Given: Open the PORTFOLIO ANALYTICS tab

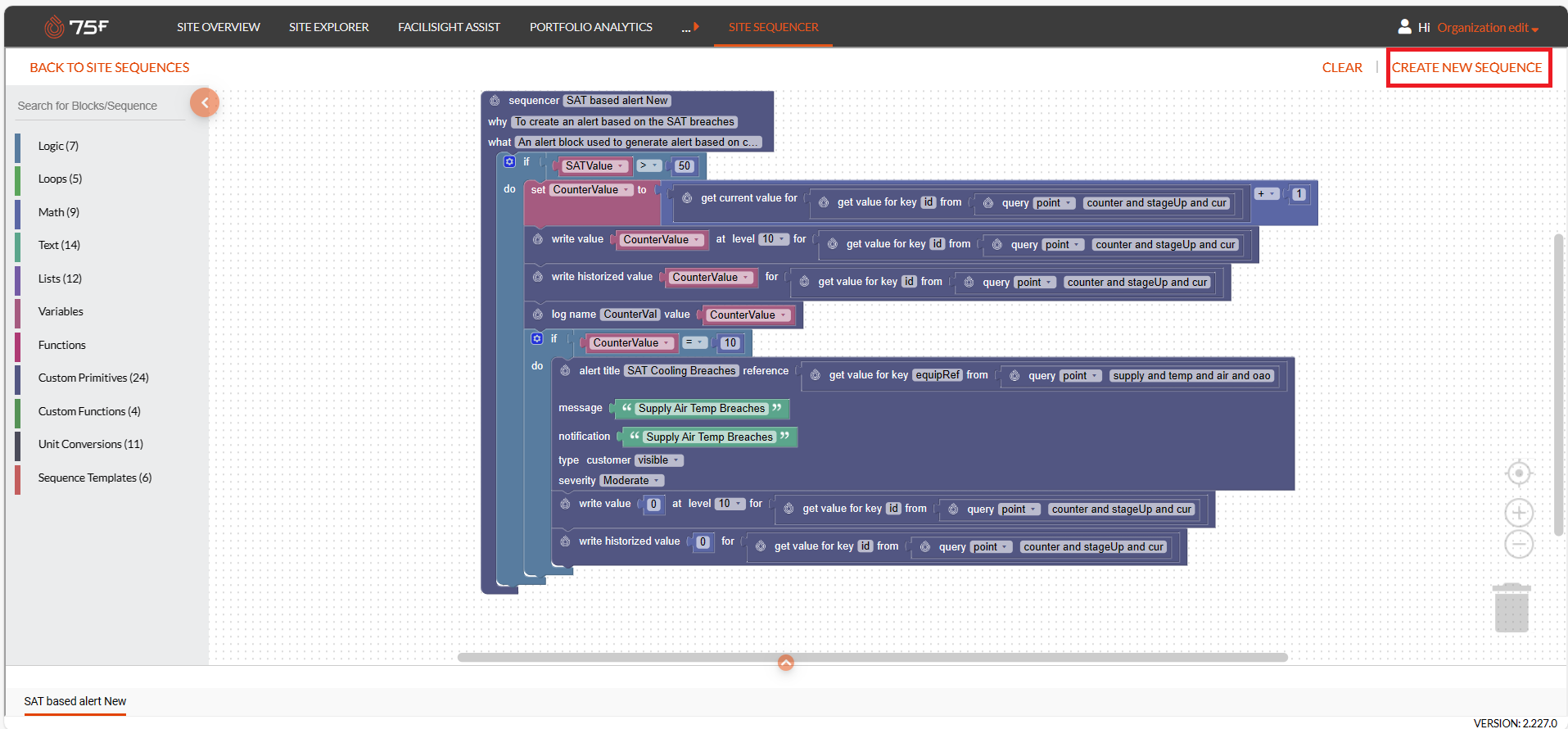Looking at the screenshot, I should tap(591, 27).
